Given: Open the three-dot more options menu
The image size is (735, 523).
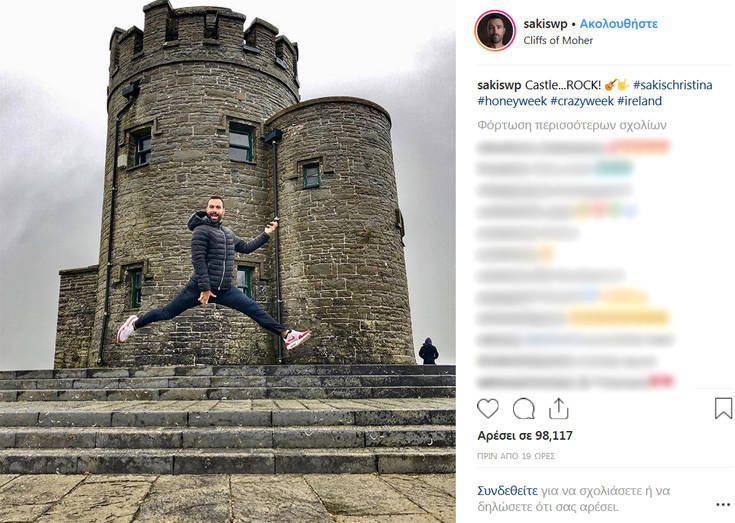Looking at the screenshot, I should (x=723, y=505).
